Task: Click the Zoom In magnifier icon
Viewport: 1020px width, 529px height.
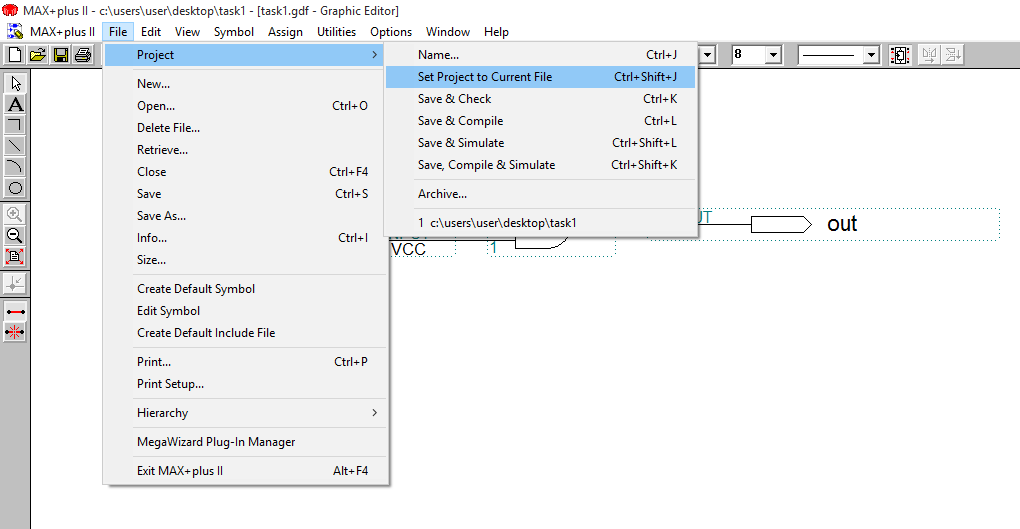Action: [15, 214]
